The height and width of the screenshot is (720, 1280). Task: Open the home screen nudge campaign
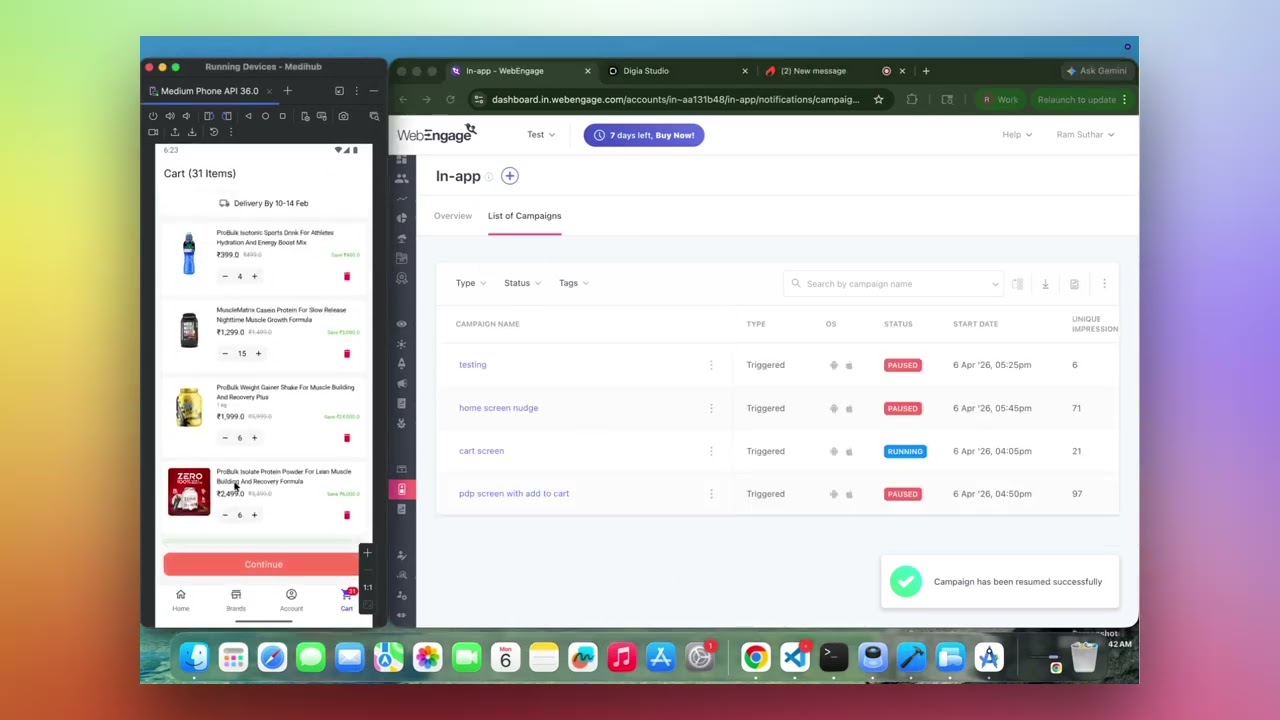click(498, 408)
